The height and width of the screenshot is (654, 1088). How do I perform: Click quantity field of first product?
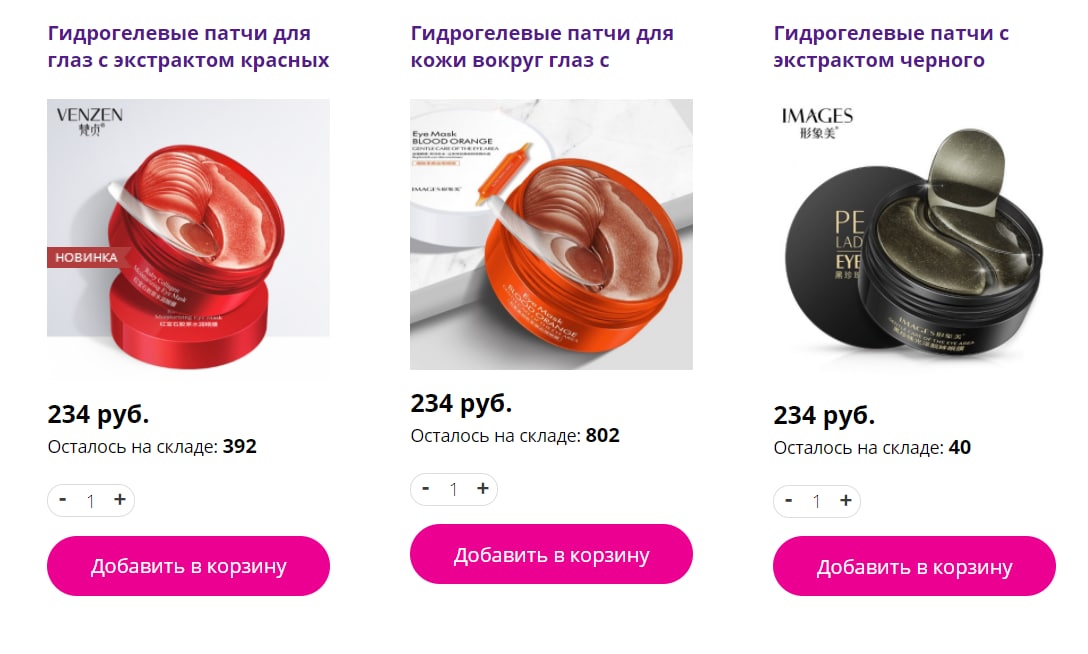tap(90, 501)
